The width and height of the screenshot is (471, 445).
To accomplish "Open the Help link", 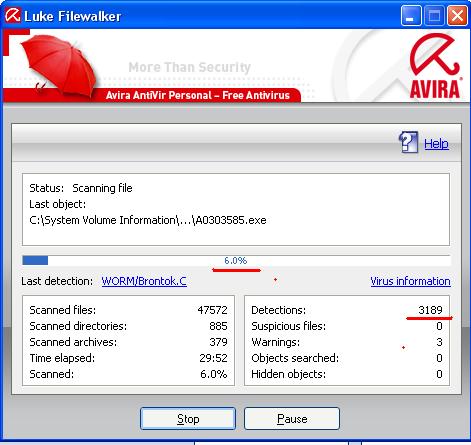I will tap(436, 144).
